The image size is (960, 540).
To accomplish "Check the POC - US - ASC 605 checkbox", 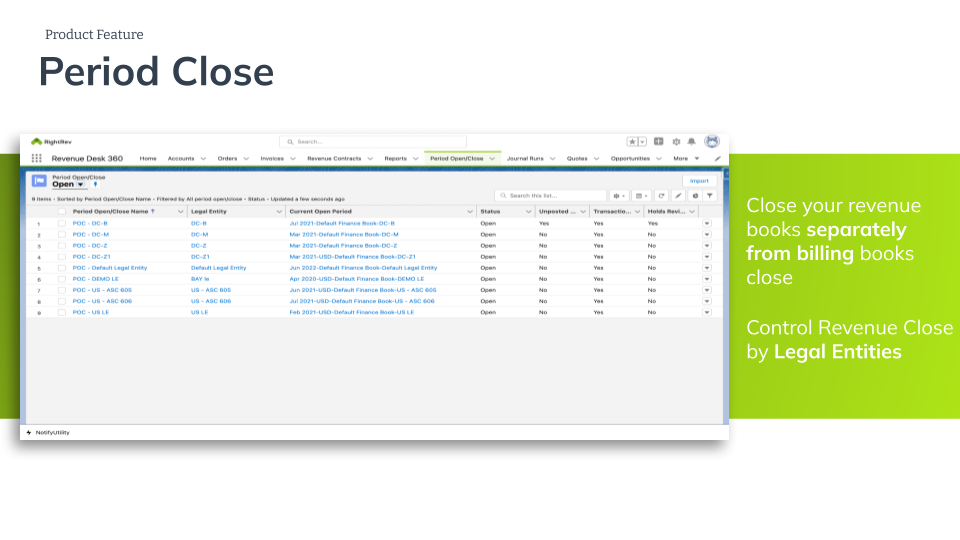I will pos(62,290).
